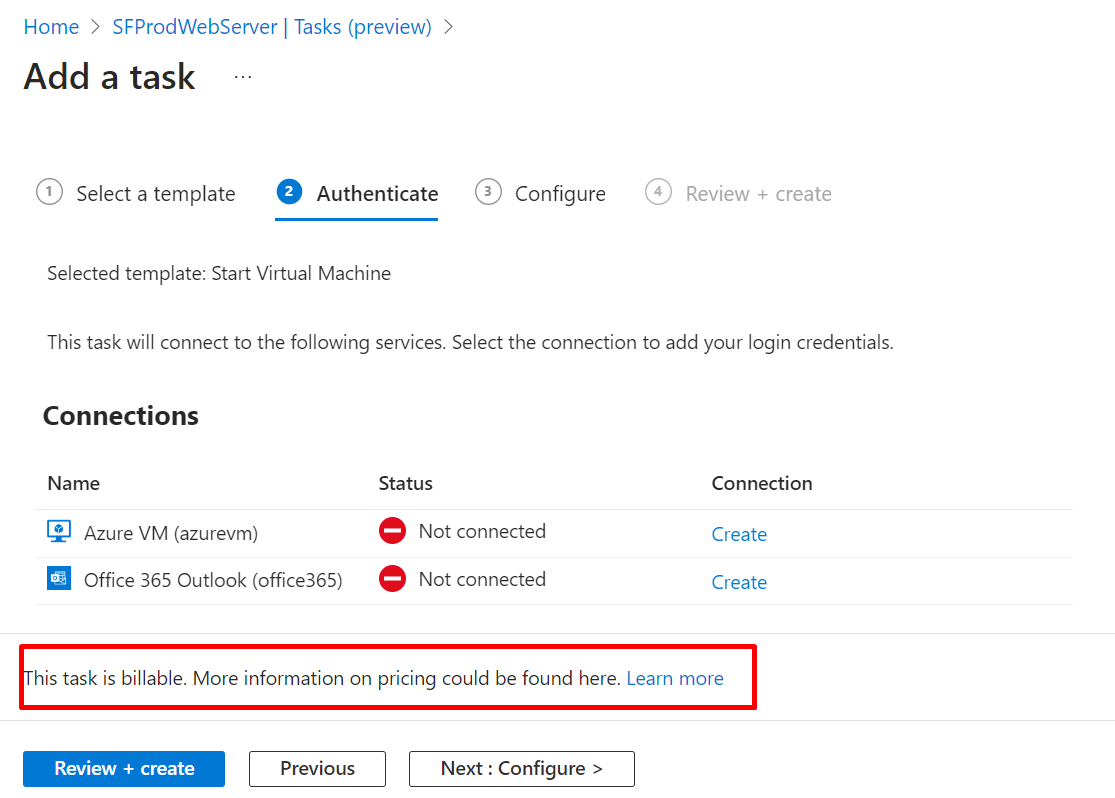Click the step 1 circle number icon
The image size is (1115, 798).
click(x=49, y=192)
